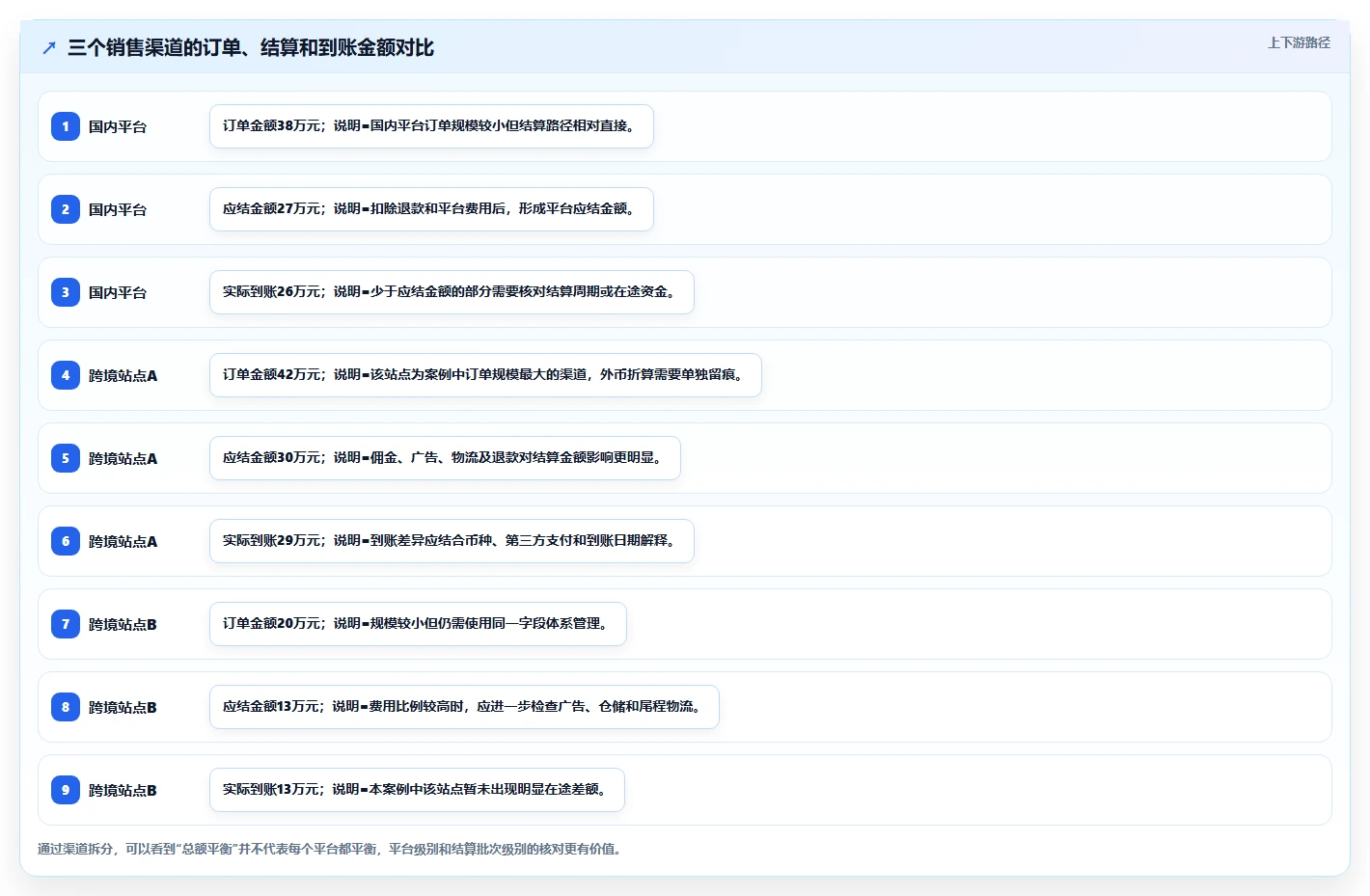Viewport: 1370px width, 896px height.
Task: Select the 应结金额30万元 description box
Action: coord(445,458)
